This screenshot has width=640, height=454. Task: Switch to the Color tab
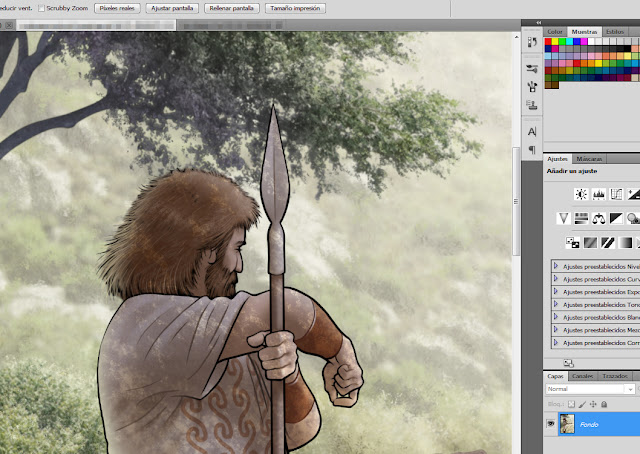tap(555, 31)
